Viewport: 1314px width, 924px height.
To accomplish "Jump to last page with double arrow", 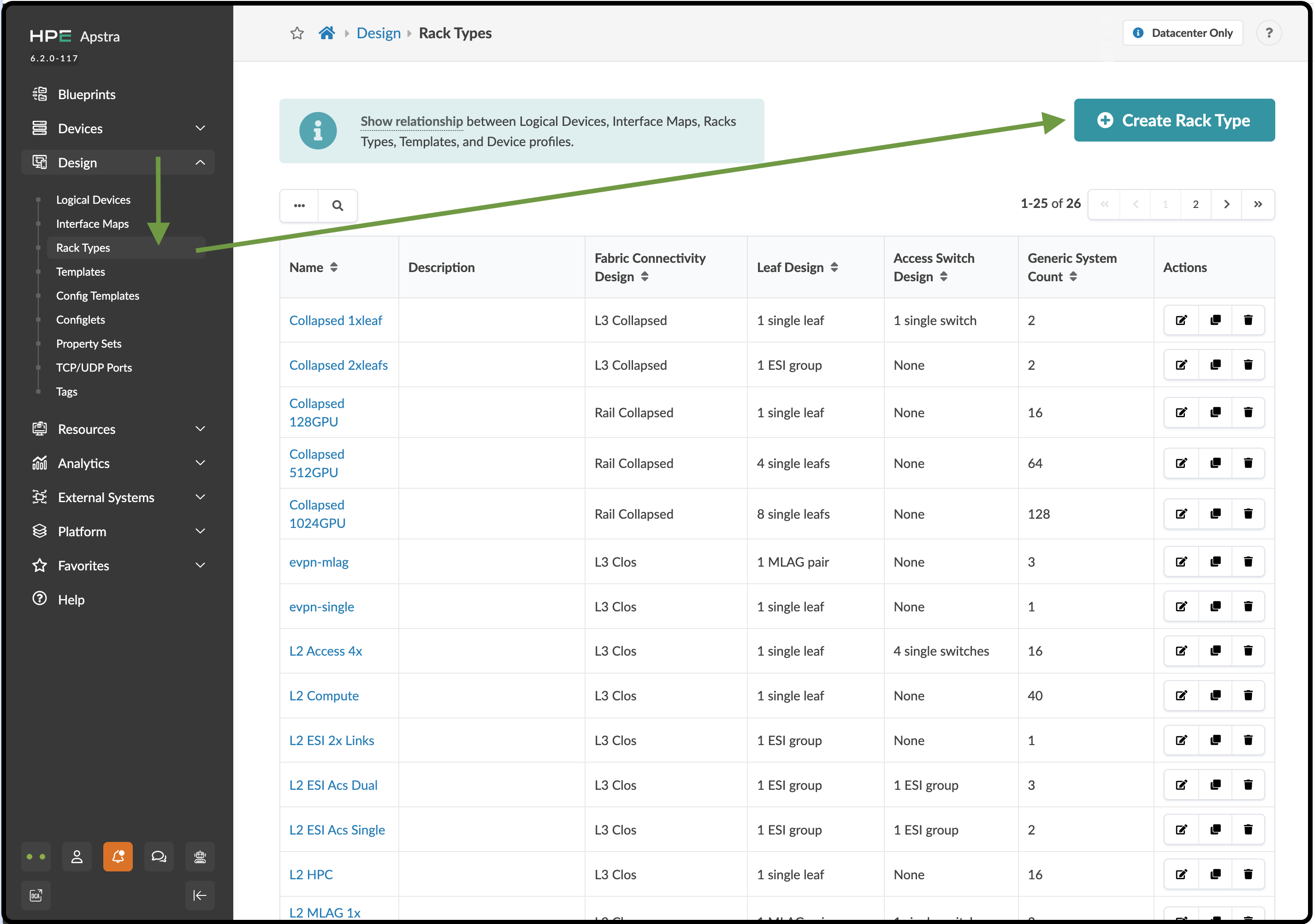I will [x=1258, y=204].
